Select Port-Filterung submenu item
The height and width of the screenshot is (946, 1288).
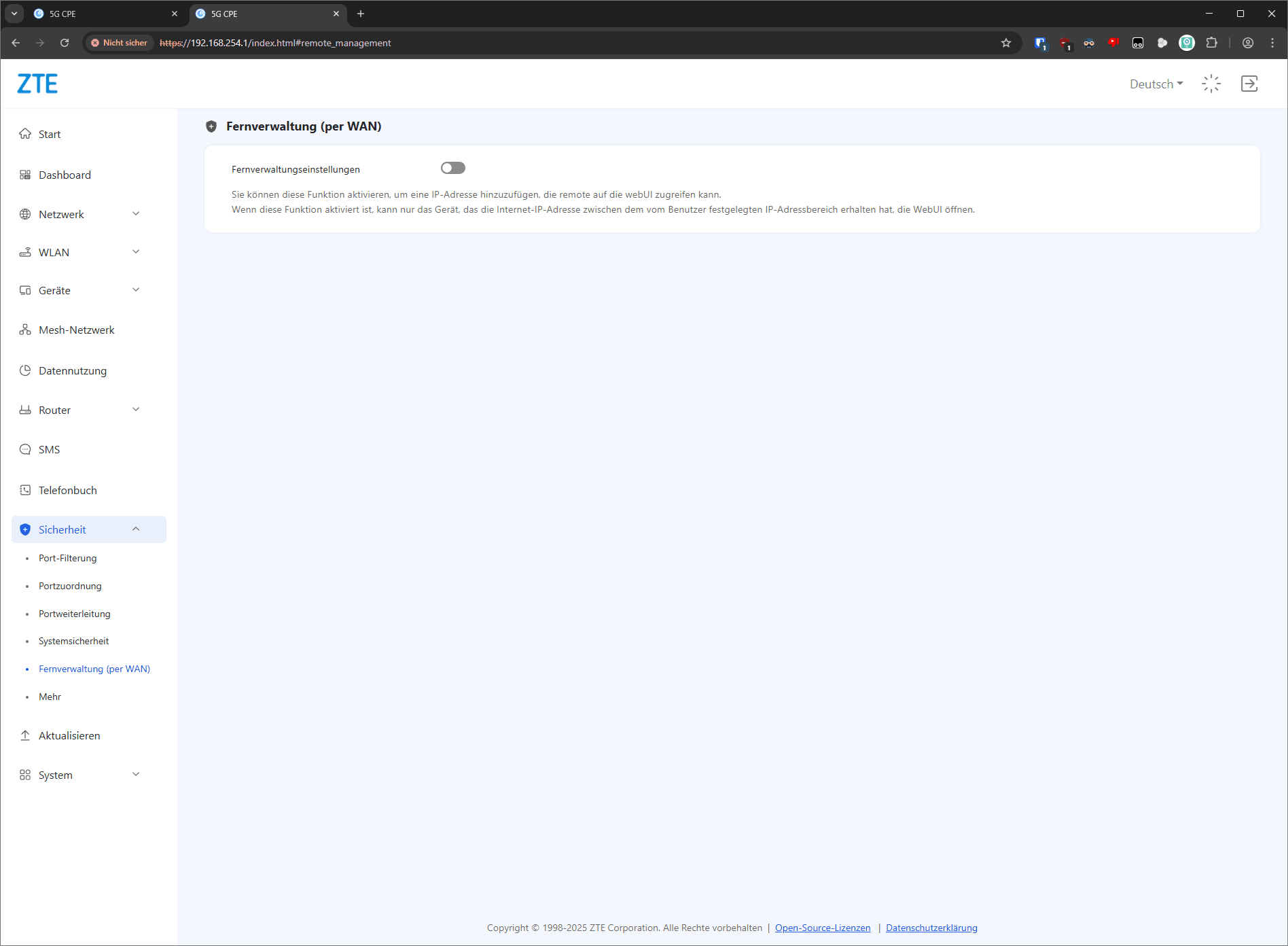click(x=67, y=558)
